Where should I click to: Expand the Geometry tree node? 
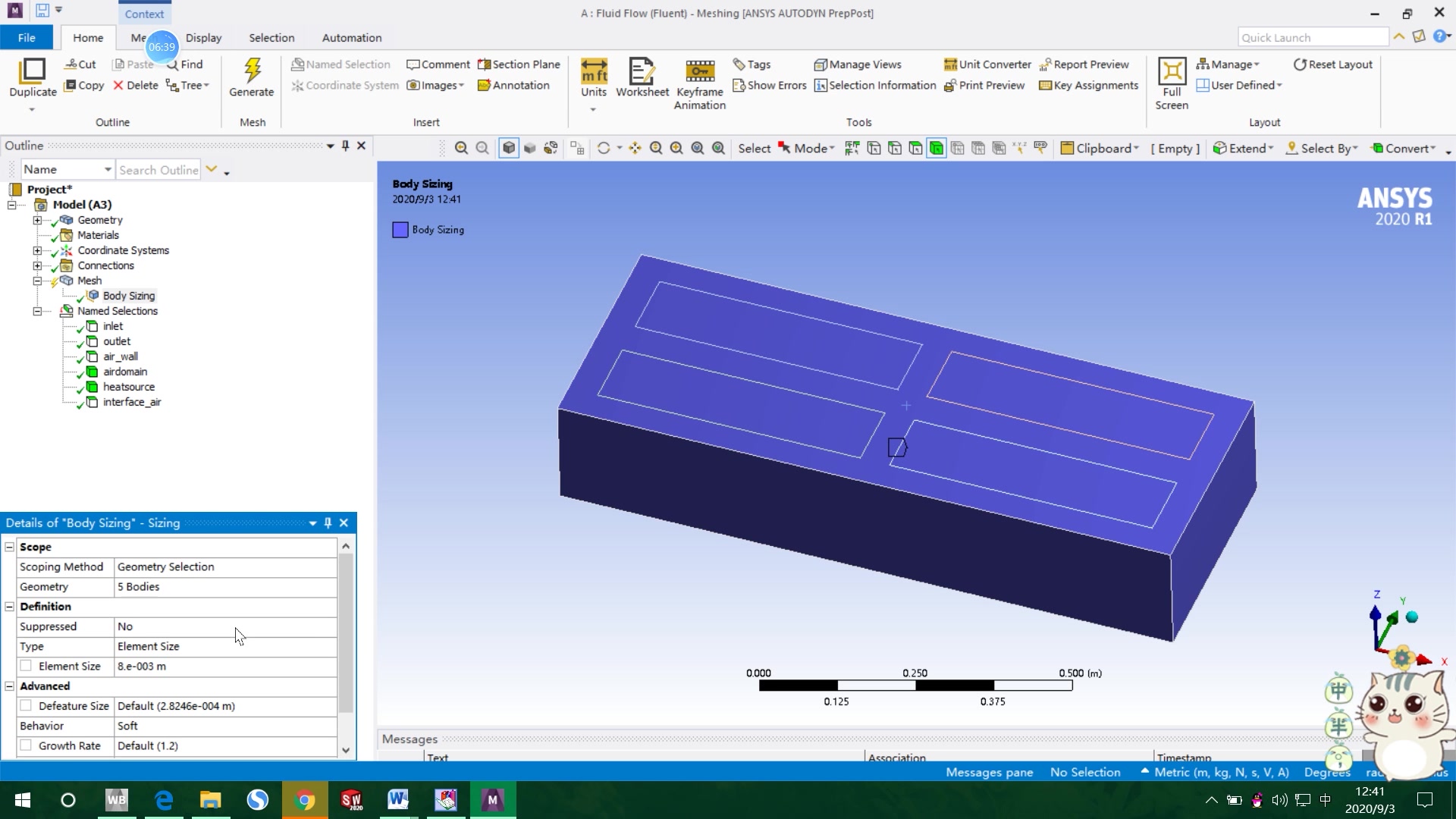[37, 220]
